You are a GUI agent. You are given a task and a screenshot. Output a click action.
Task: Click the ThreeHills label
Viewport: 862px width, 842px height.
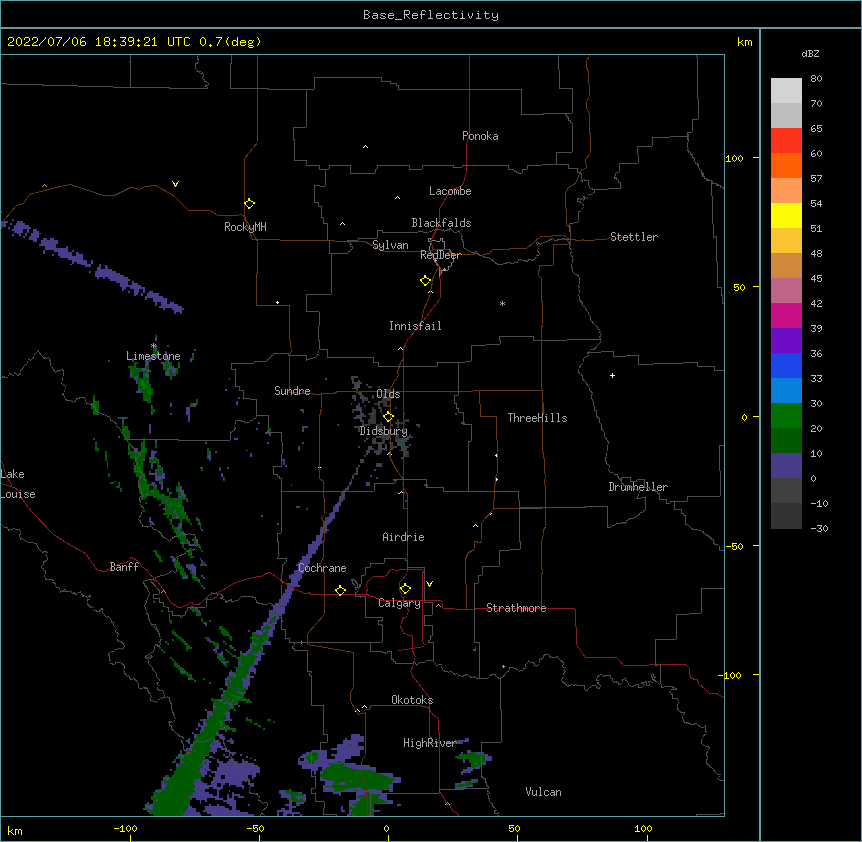[537, 418]
